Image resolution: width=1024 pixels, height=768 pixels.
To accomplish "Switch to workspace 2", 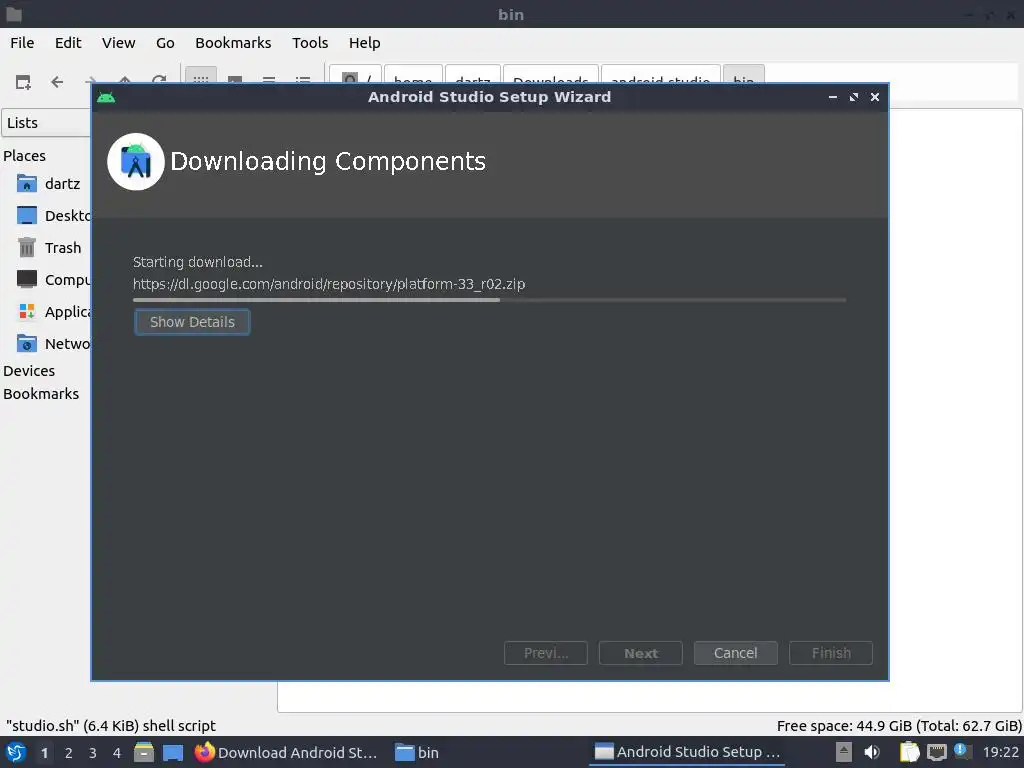I will 69,753.
